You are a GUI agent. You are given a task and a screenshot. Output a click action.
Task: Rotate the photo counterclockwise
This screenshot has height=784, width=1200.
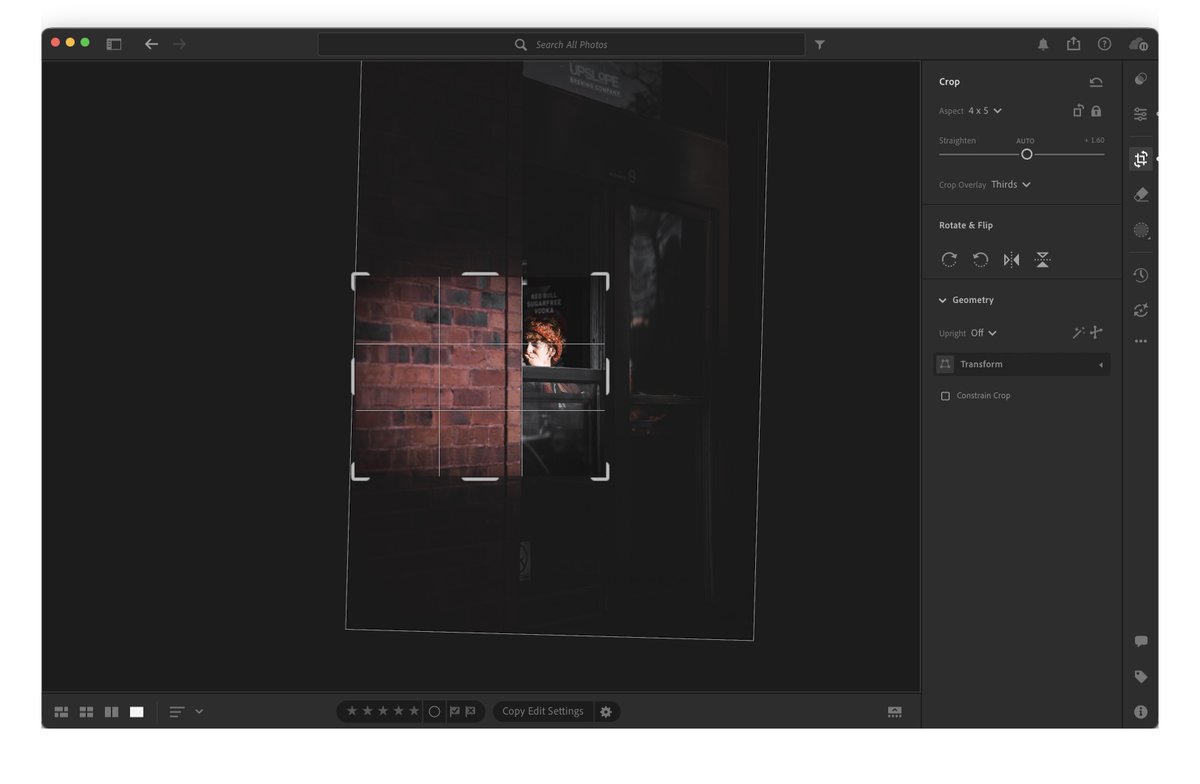[980, 259]
